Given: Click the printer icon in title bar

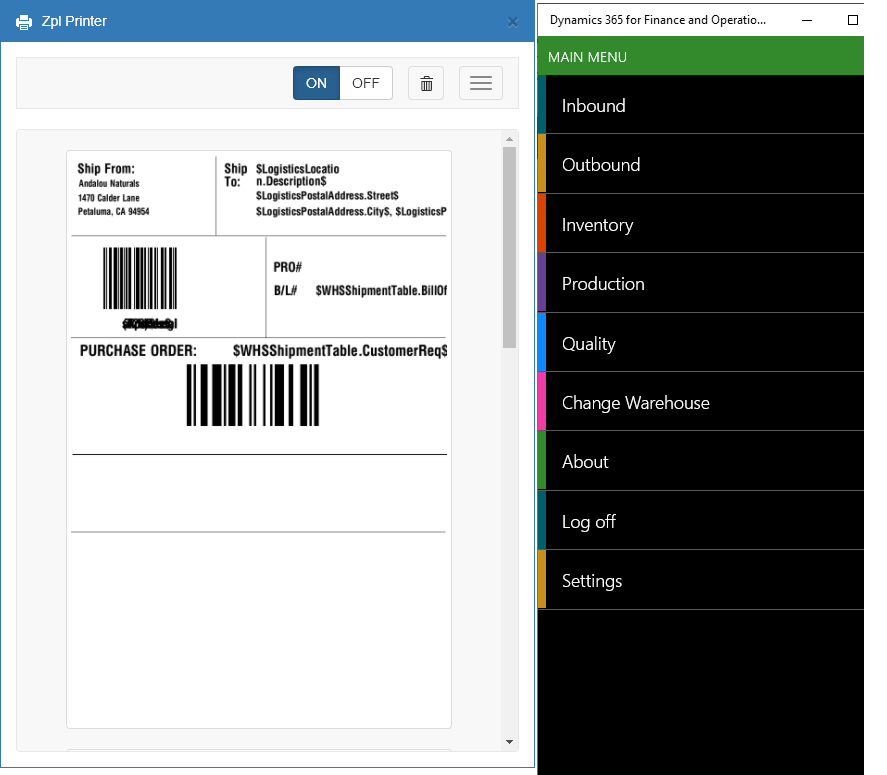Looking at the screenshot, I should tap(24, 21).
